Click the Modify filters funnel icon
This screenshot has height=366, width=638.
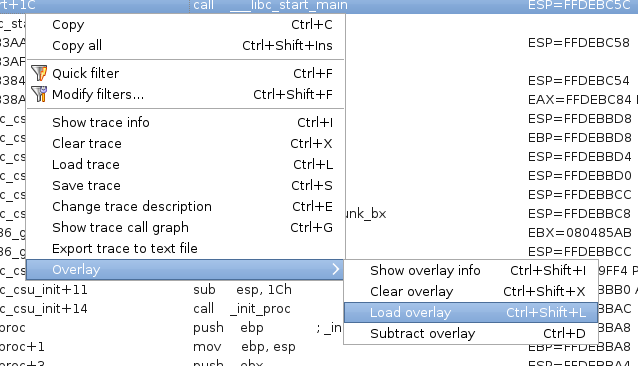tap(39, 94)
